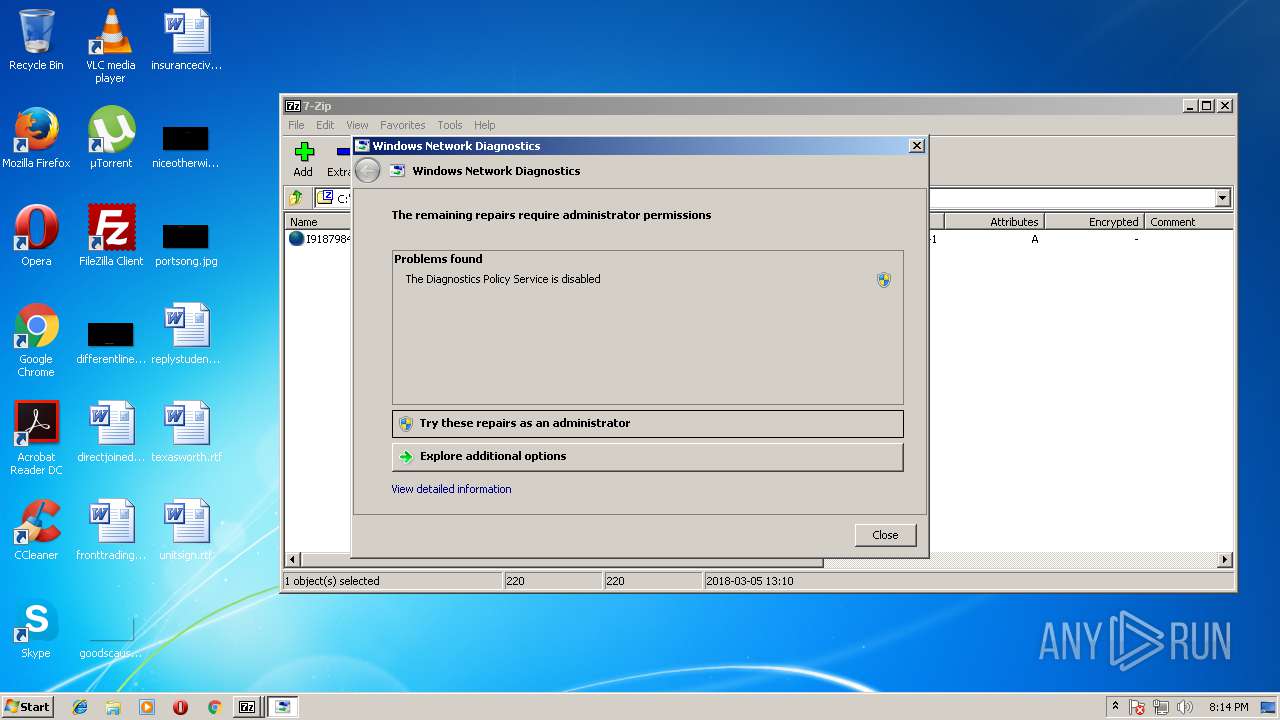
Task: Open Internet Explorer from the taskbar
Action: (x=80, y=707)
